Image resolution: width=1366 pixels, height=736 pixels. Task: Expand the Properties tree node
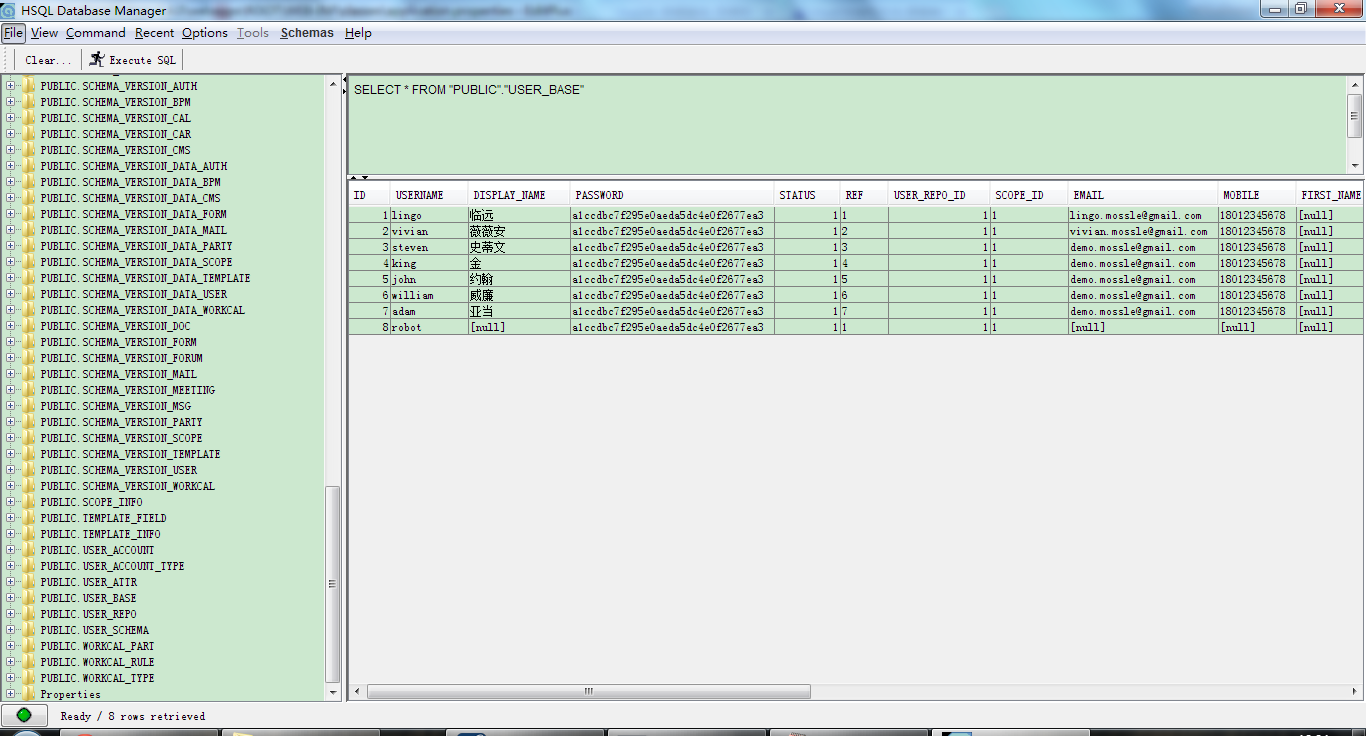[x=11, y=694]
